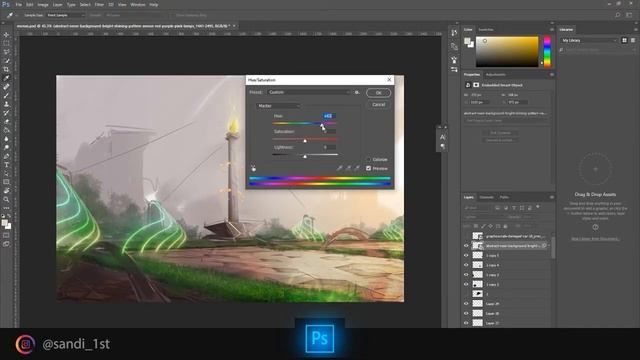Screen dimensions: 640x360
Task: Click the Edit Contents button in Properties
Action: pos(500,133)
